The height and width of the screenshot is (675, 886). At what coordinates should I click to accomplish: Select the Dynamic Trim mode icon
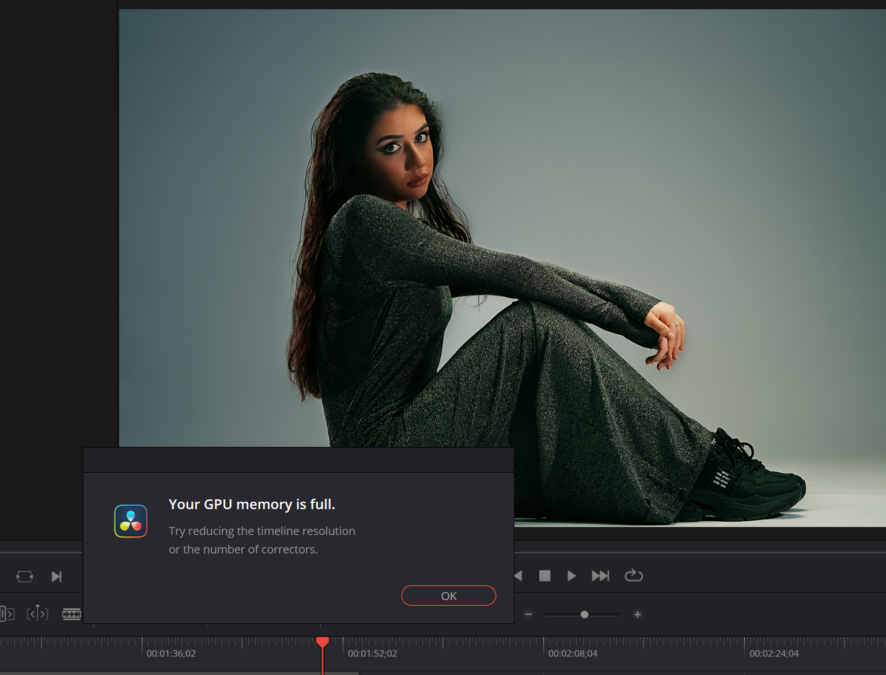tap(37, 613)
